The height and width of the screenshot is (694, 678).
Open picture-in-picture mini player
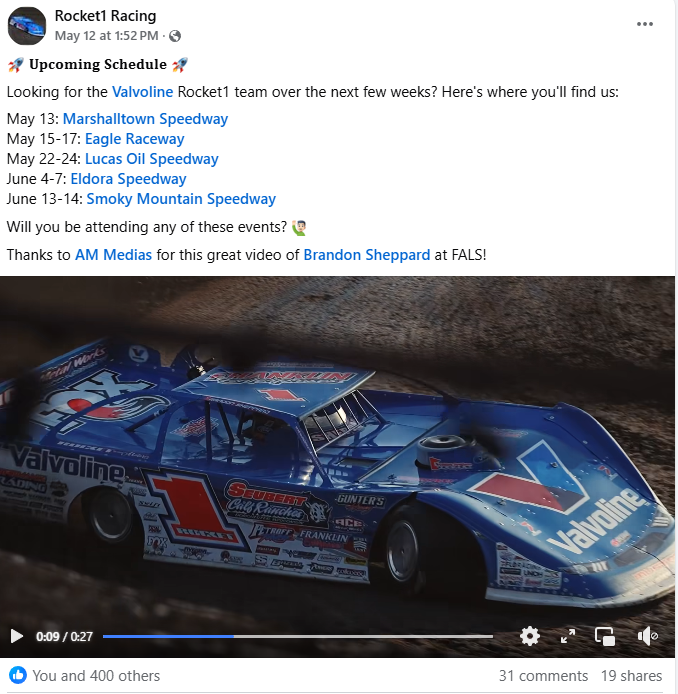click(605, 636)
